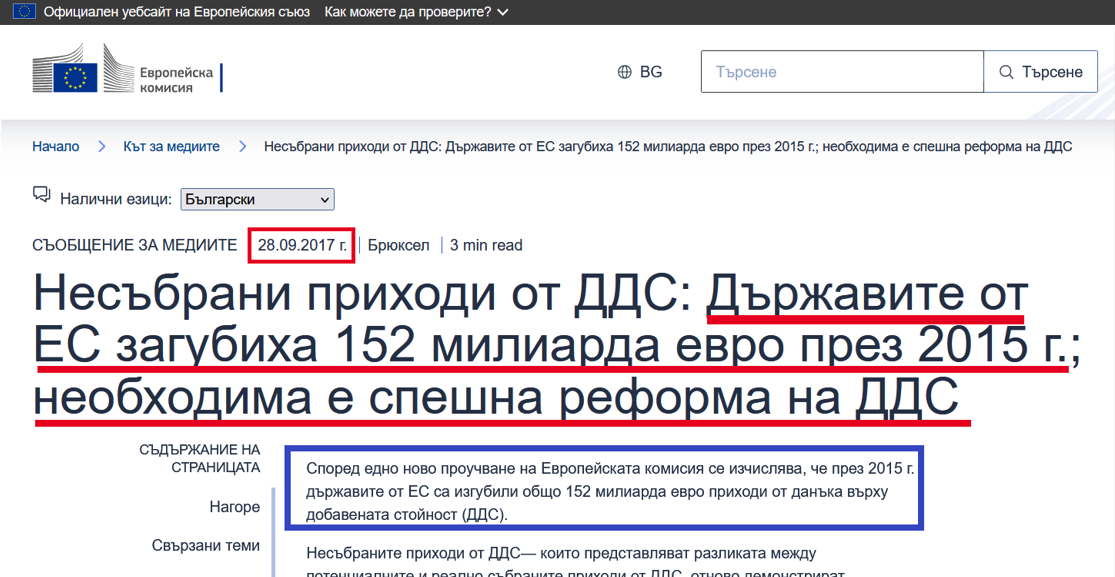1115x577 pixels.
Task: Click the highlighted article summary box
Action: [604, 488]
